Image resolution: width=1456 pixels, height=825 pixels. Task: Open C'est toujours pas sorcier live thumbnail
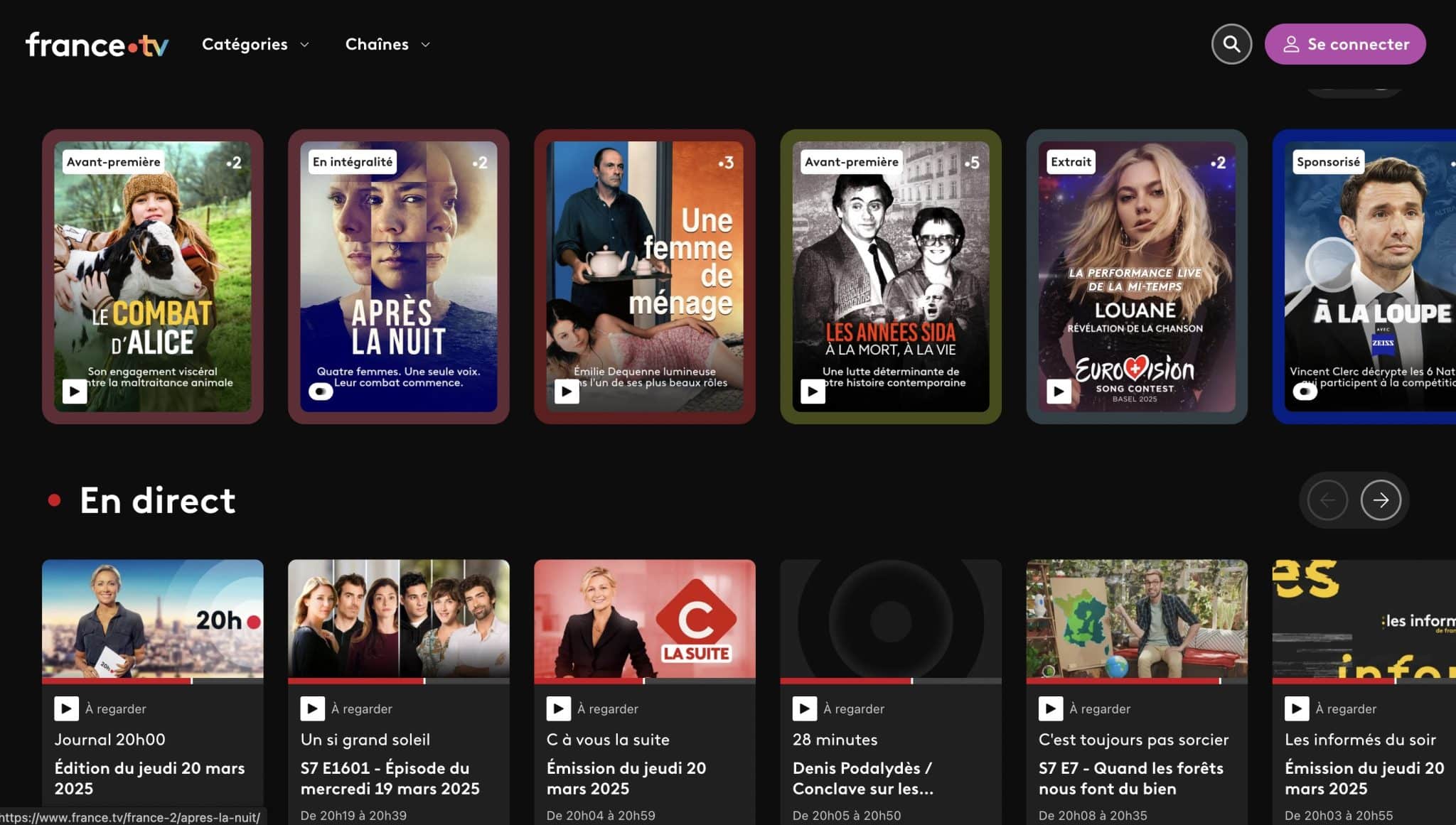point(1137,619)
